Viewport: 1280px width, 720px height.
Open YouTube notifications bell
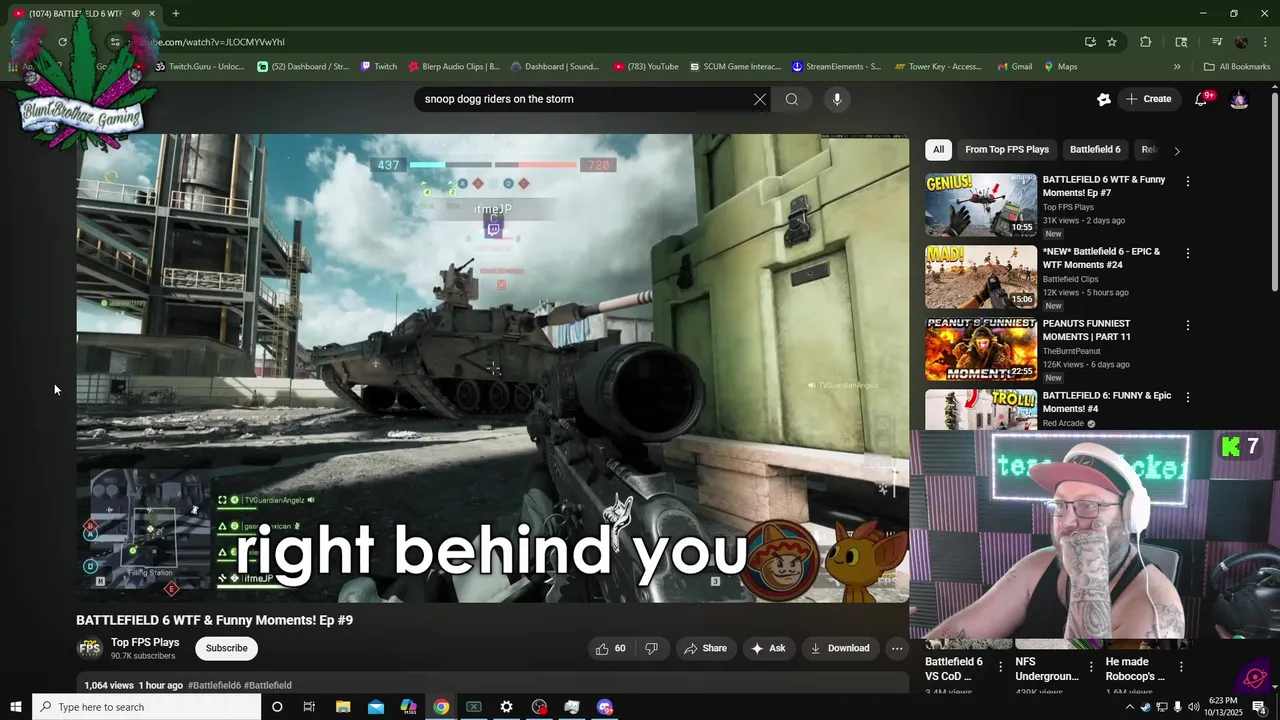tap(1202, 99)
